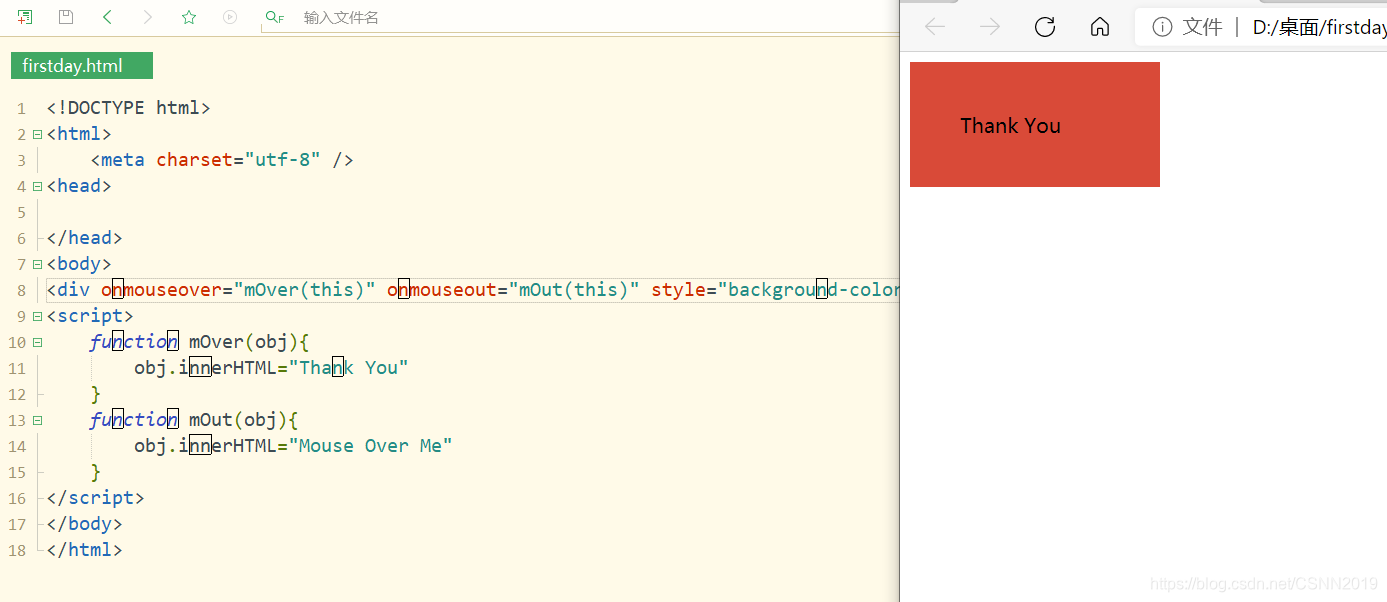Click the file search magnifier icon

(274, 17)
